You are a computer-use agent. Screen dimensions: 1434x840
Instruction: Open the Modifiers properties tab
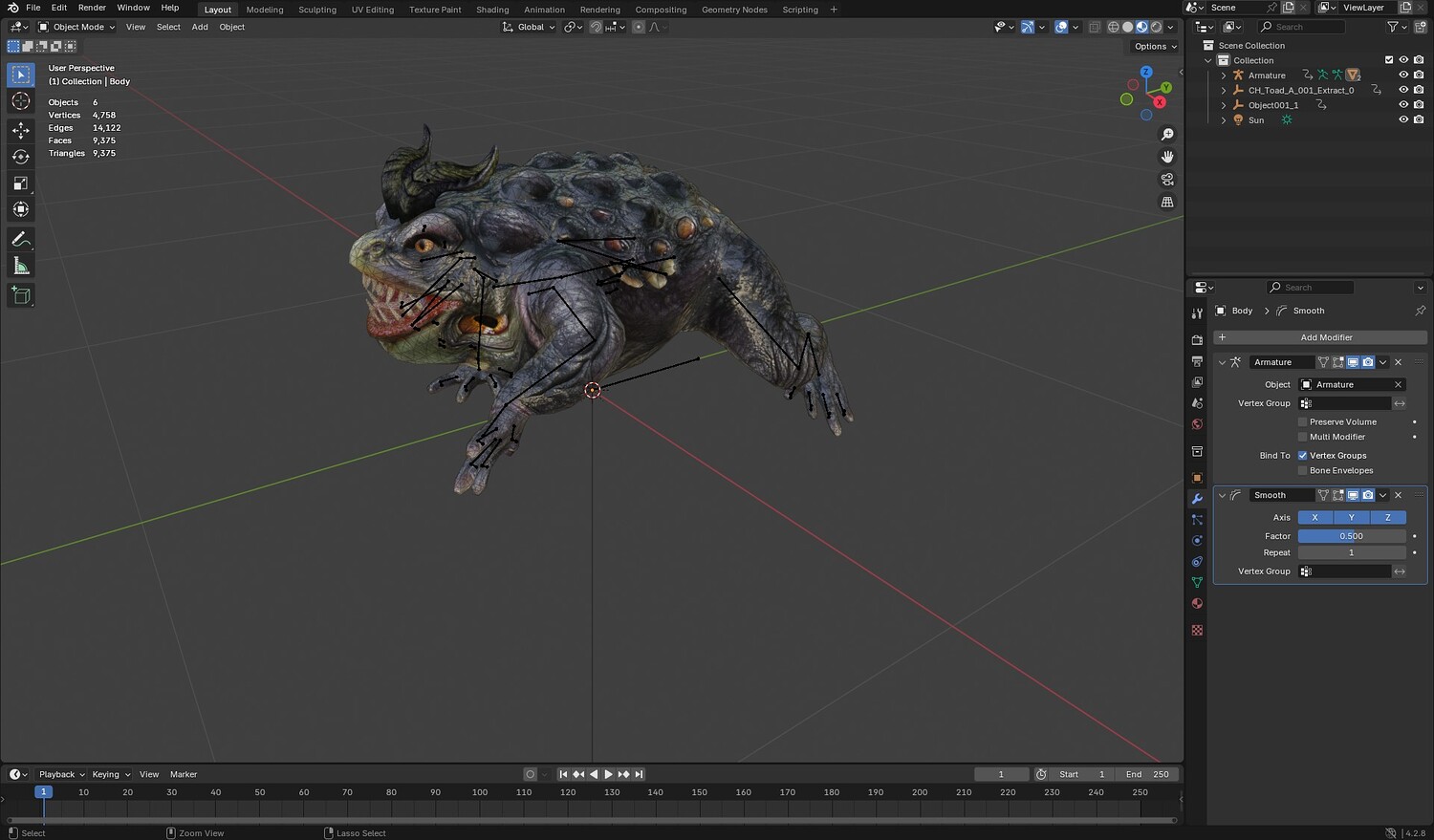[1197, 499]
